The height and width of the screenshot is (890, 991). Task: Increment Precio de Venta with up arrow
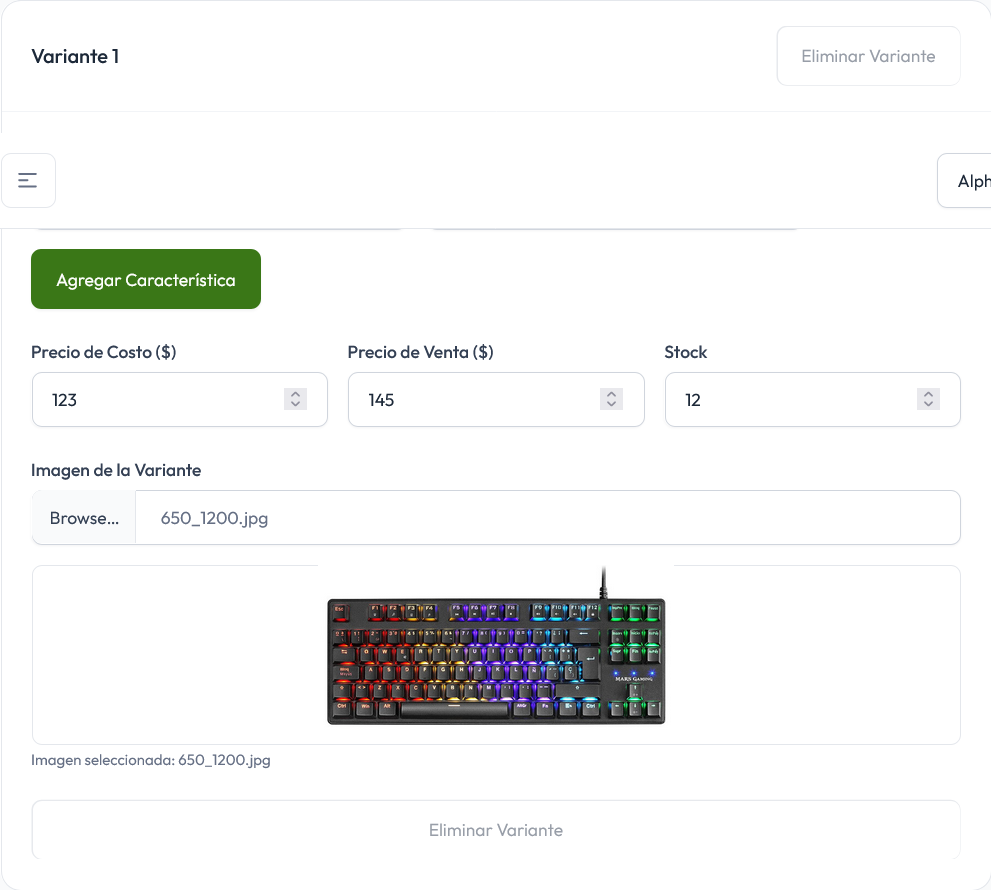tap(611, 395)
